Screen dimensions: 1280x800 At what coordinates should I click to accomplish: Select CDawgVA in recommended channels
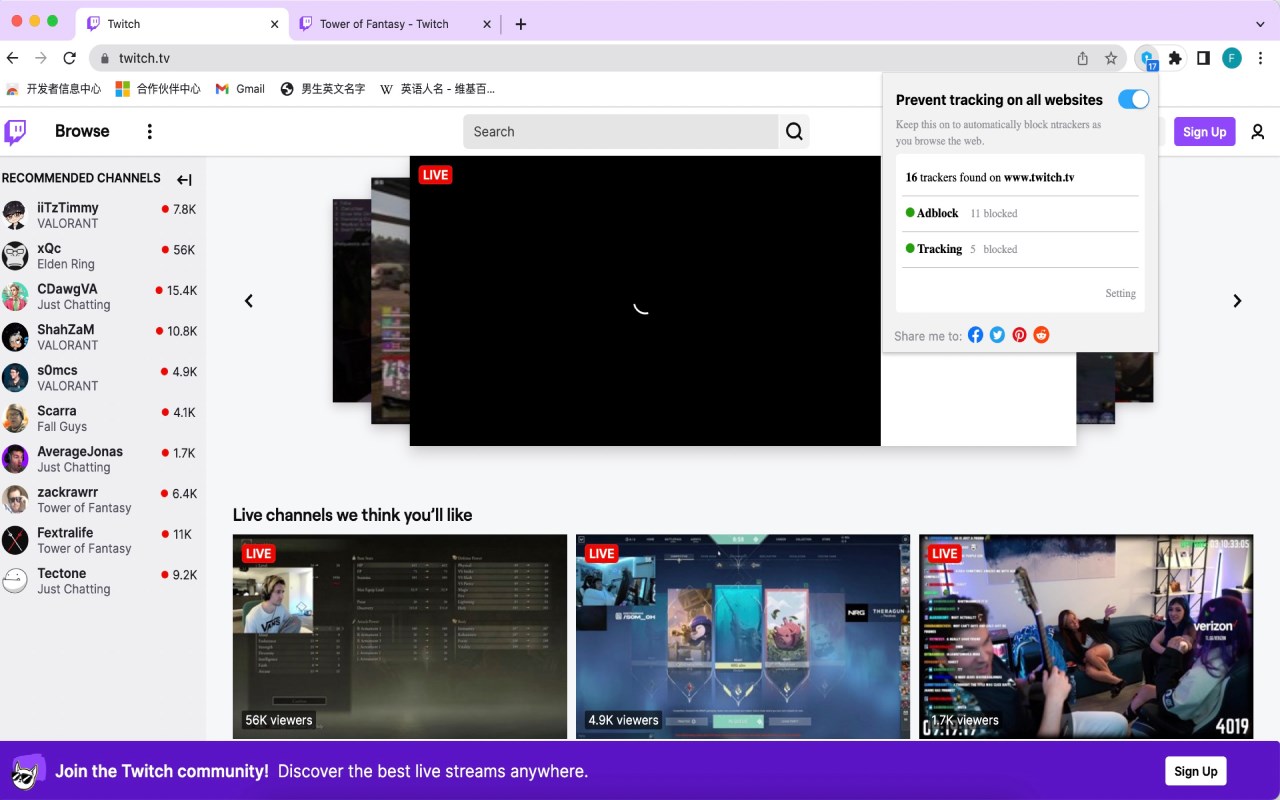(102, 297)
